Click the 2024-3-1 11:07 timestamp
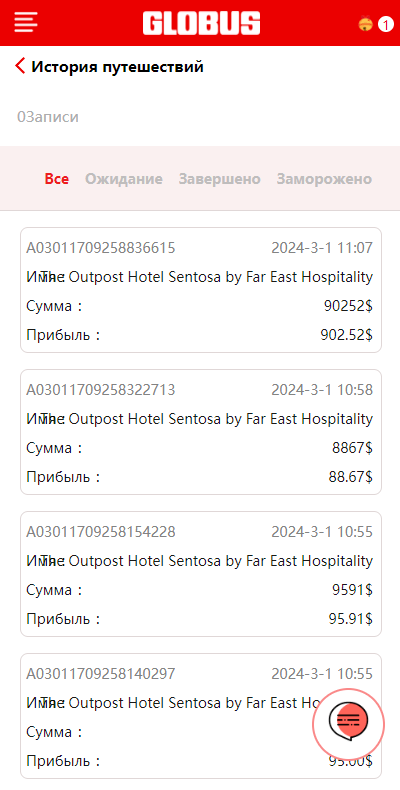 322,248
